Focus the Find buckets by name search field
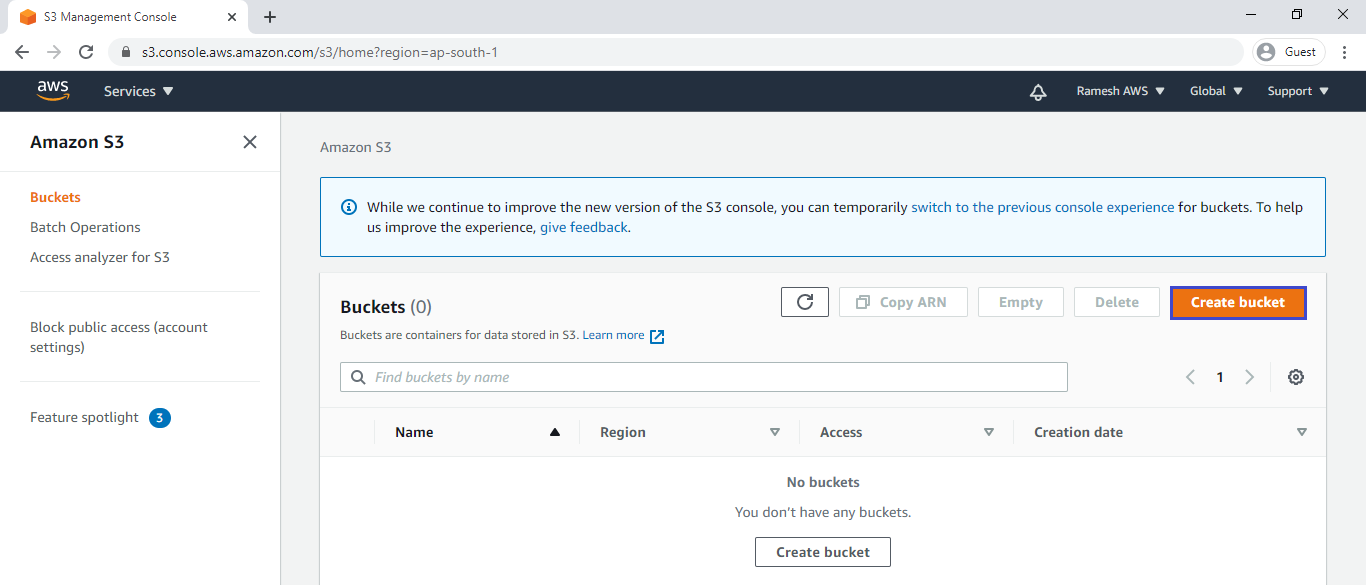The height and width of the screenshot is (585, 1366). pos(704,377)
